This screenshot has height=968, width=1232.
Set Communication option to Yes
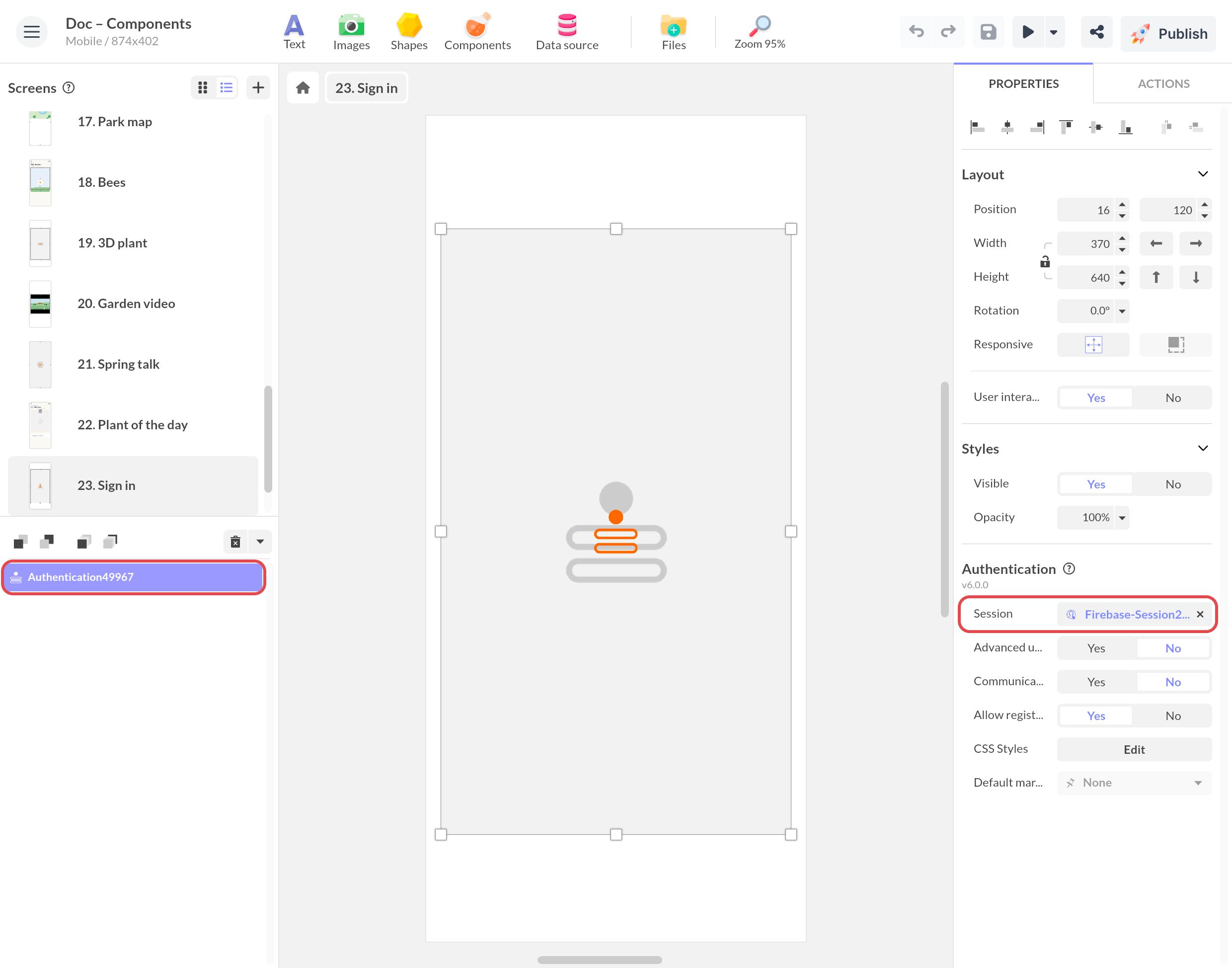pos(1096,682)
